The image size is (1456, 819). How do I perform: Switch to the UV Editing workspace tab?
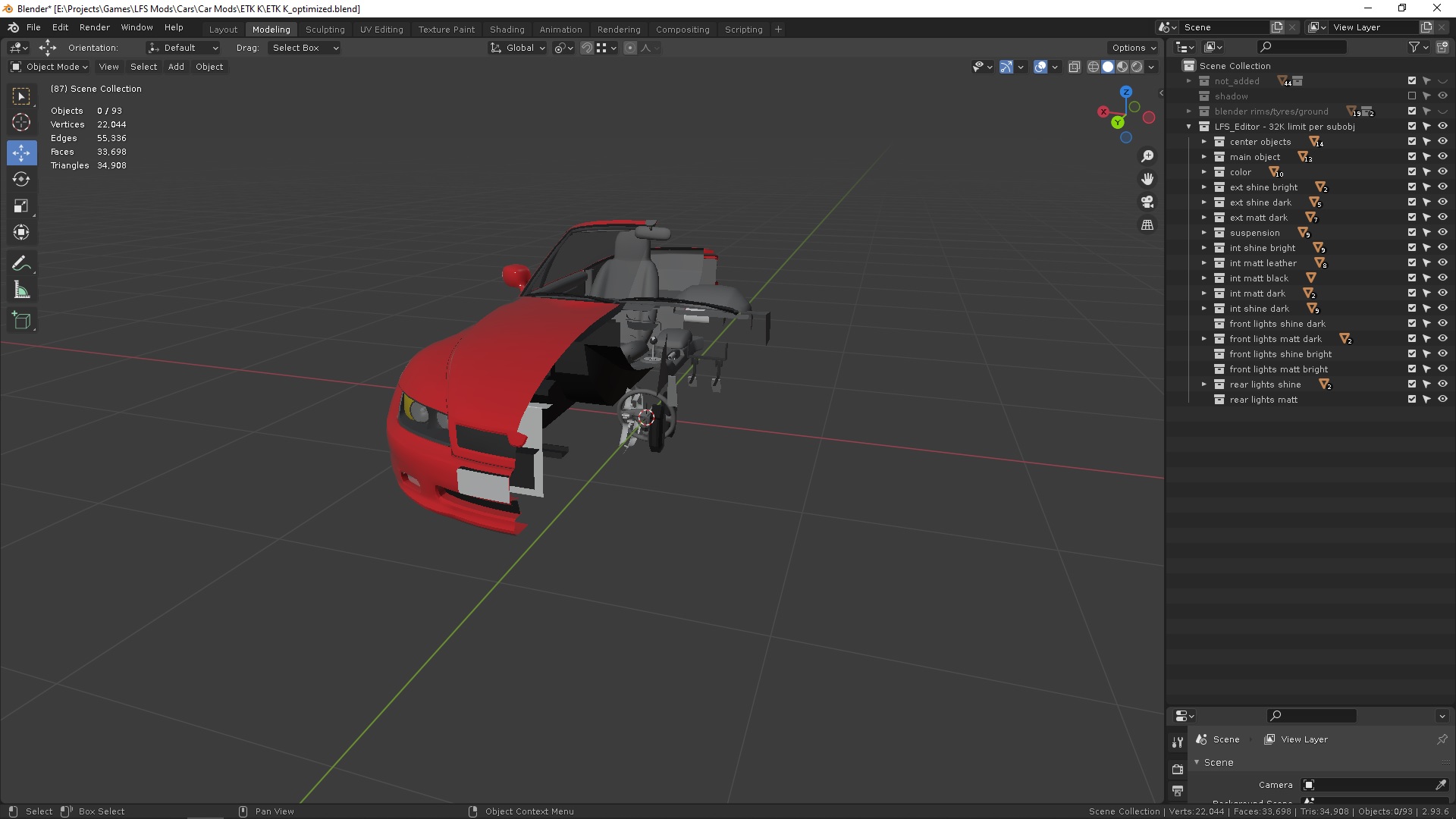click(x=381, y=30)
